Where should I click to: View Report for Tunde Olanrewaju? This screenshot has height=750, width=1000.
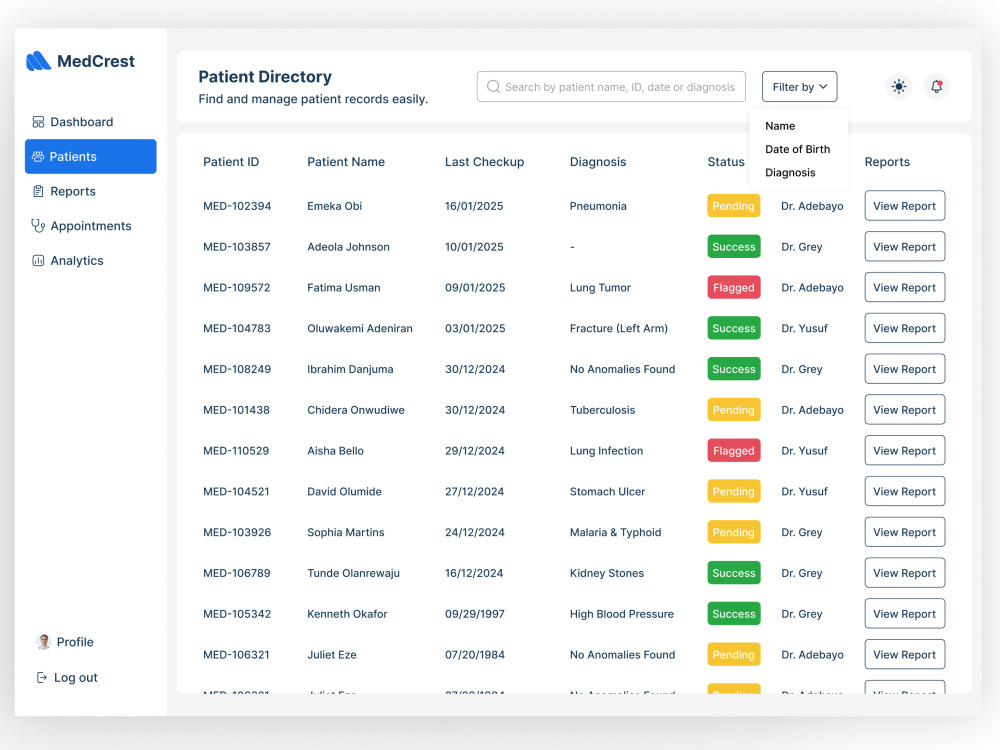point(904,573)
